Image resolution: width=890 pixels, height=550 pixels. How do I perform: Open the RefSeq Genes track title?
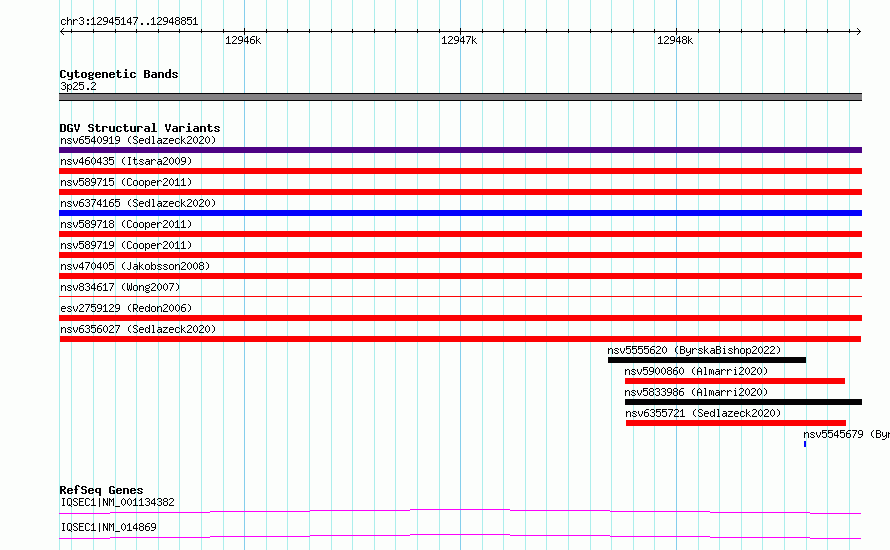point(101,490)
